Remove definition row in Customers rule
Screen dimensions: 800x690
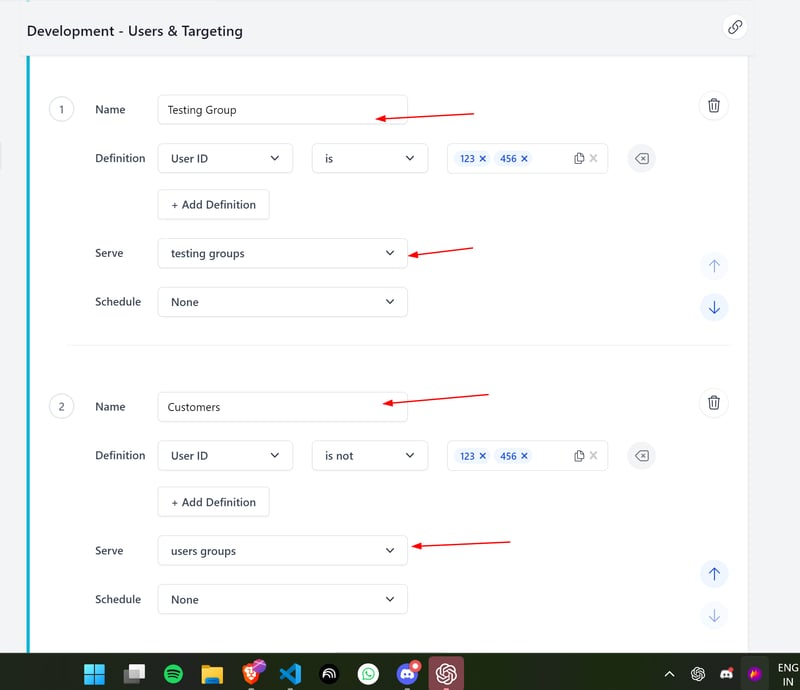click(641, 456)
